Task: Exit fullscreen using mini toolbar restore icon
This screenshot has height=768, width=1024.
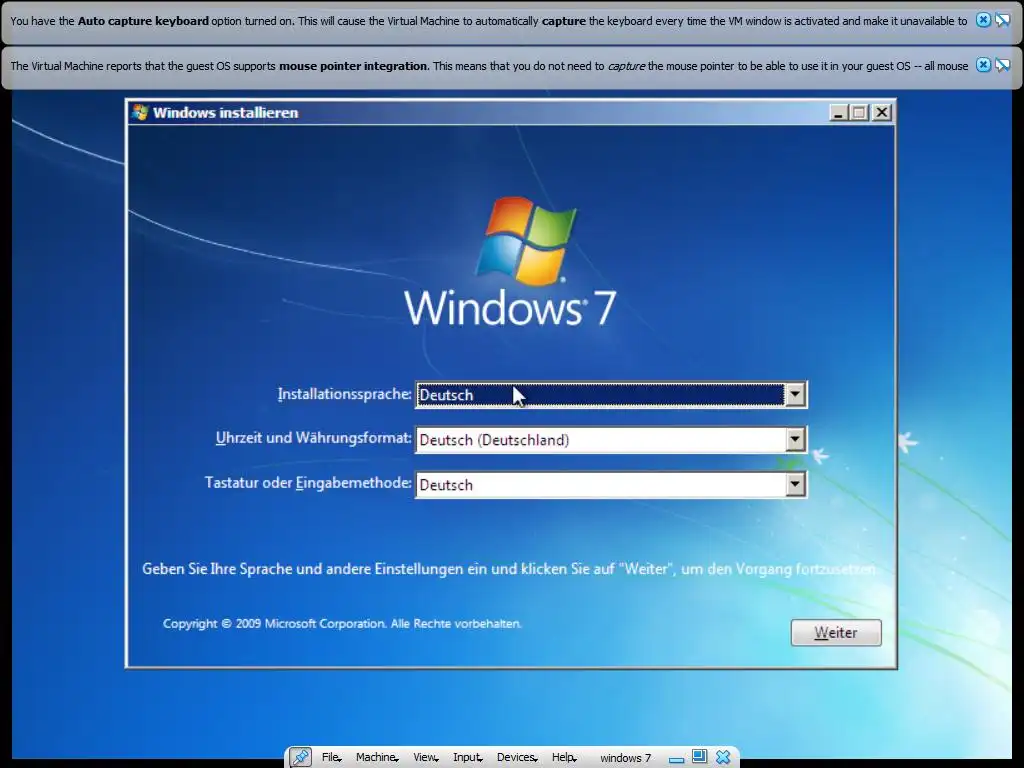Action: 699,757
